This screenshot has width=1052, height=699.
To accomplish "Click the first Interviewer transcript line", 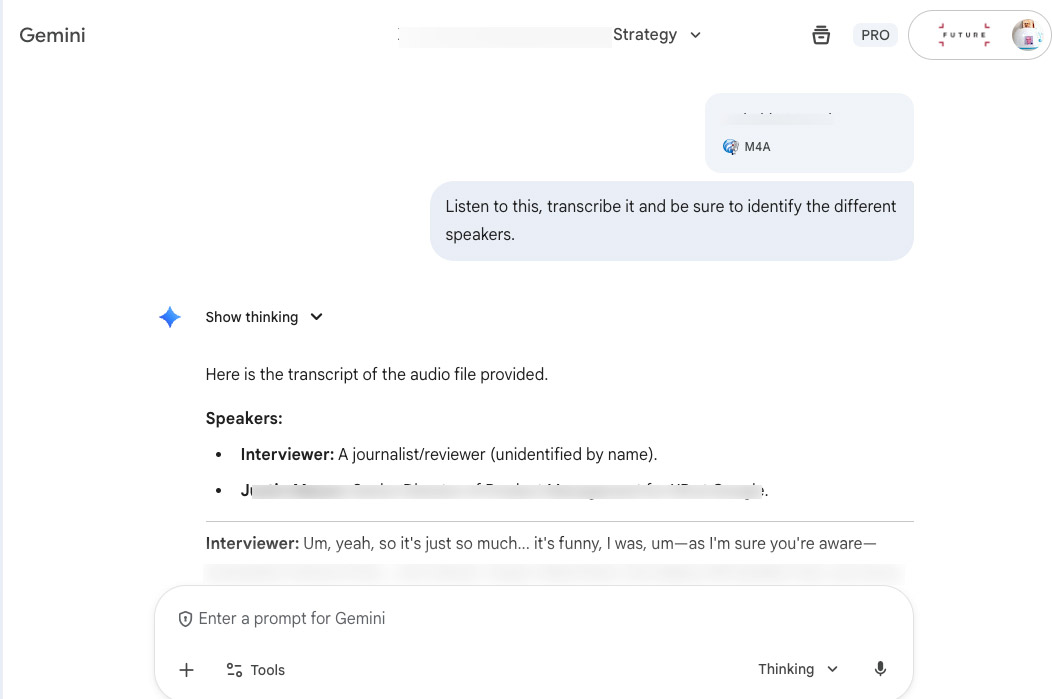I will click(540, 544).
